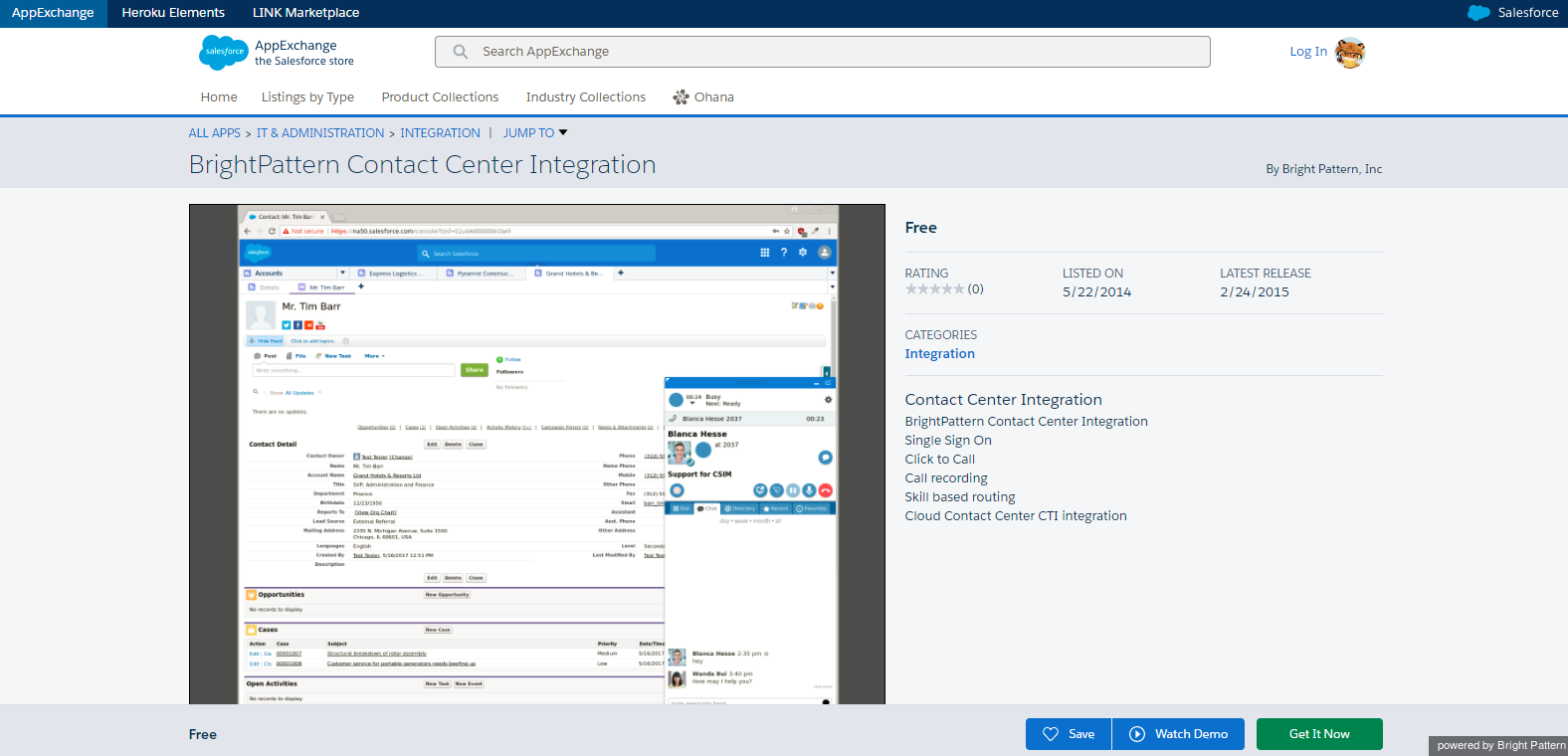Open the AppExchange top tab
Screen dimensions: 1568x756
53,13
